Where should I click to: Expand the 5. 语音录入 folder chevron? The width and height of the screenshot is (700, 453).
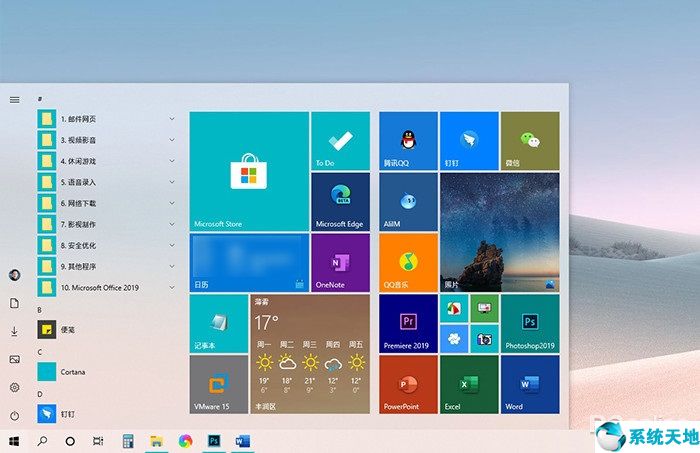(172, 182)
